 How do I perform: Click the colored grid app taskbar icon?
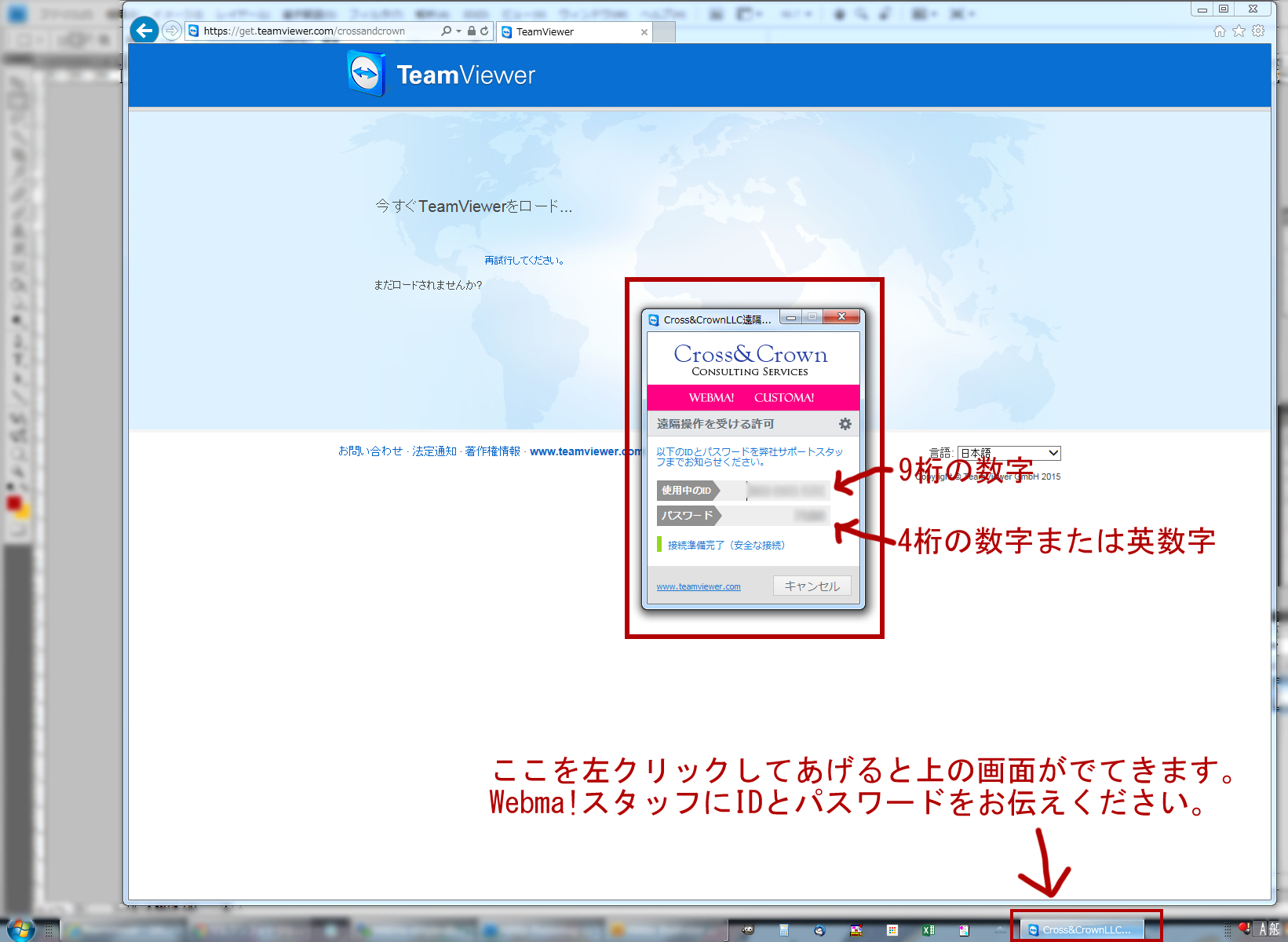click(892, 930)
